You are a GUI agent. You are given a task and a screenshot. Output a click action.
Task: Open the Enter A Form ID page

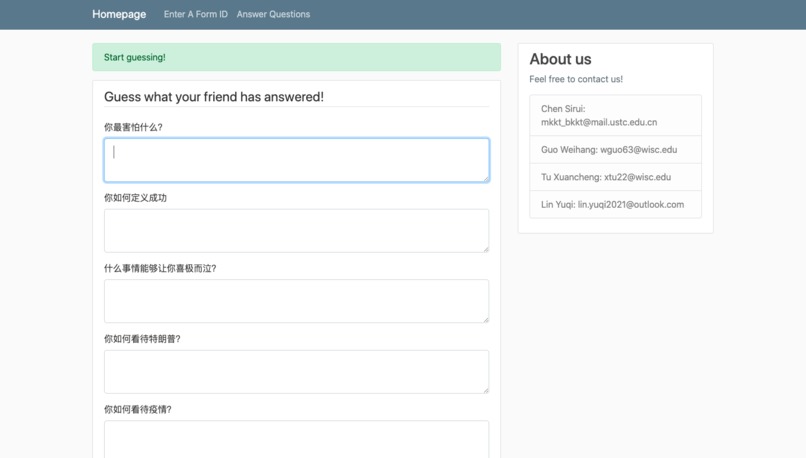[195, 14]
